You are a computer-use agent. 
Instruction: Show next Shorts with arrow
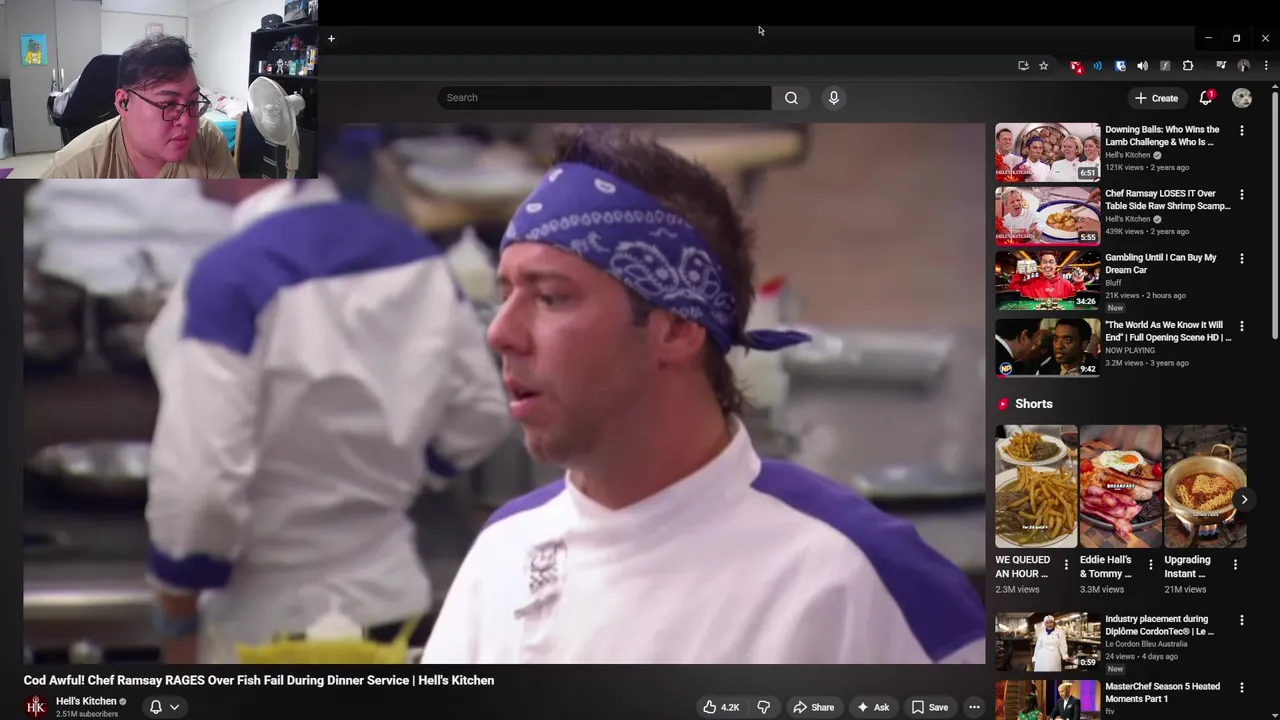[x=1244, y=499]
